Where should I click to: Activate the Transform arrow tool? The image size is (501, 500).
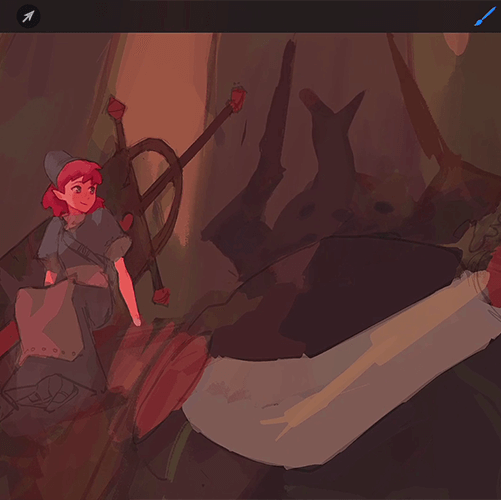tap(28, 16)
